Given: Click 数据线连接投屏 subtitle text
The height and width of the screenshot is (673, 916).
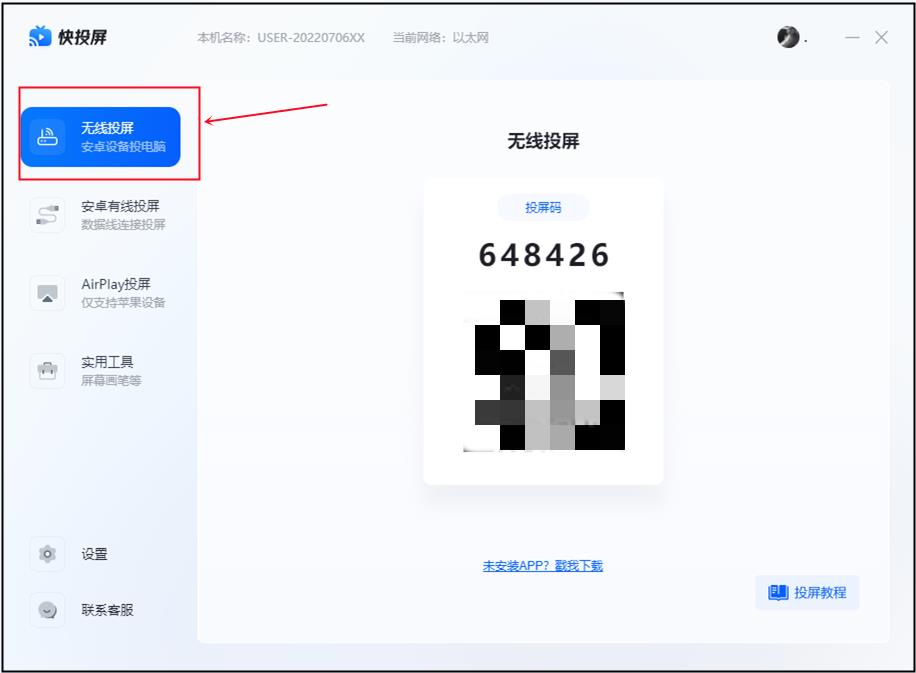Looking at the screenshot, I should click(x=123, y=224).
